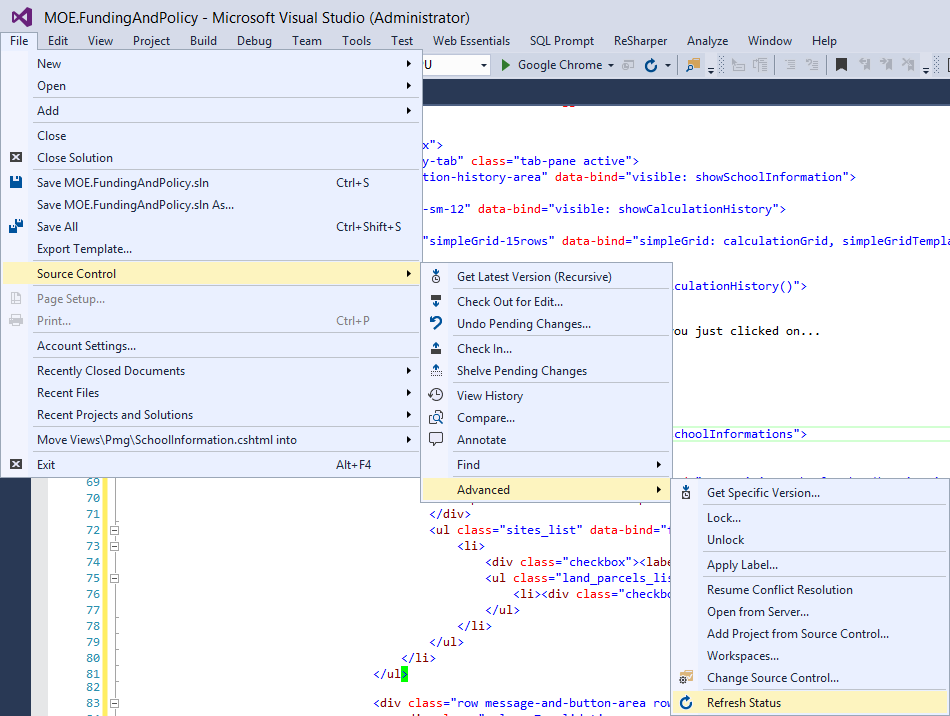Click the next bookmark toolbar icon
This screenshot has width=950, height=716.
point(886,65)
